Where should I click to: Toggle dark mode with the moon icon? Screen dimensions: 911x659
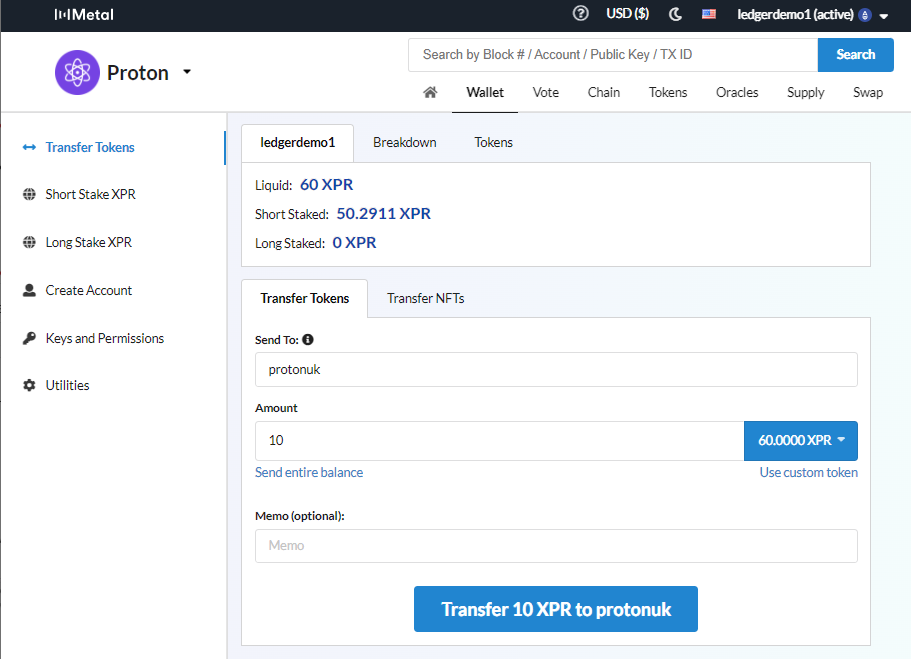(x=675, y=14)
